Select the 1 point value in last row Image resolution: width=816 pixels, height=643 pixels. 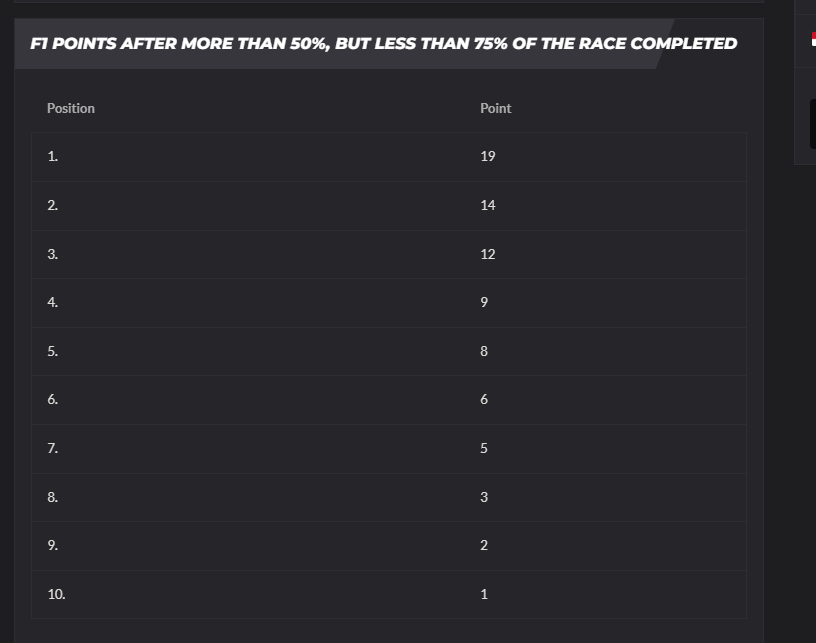pyautogui.click(x=484, y=594)
